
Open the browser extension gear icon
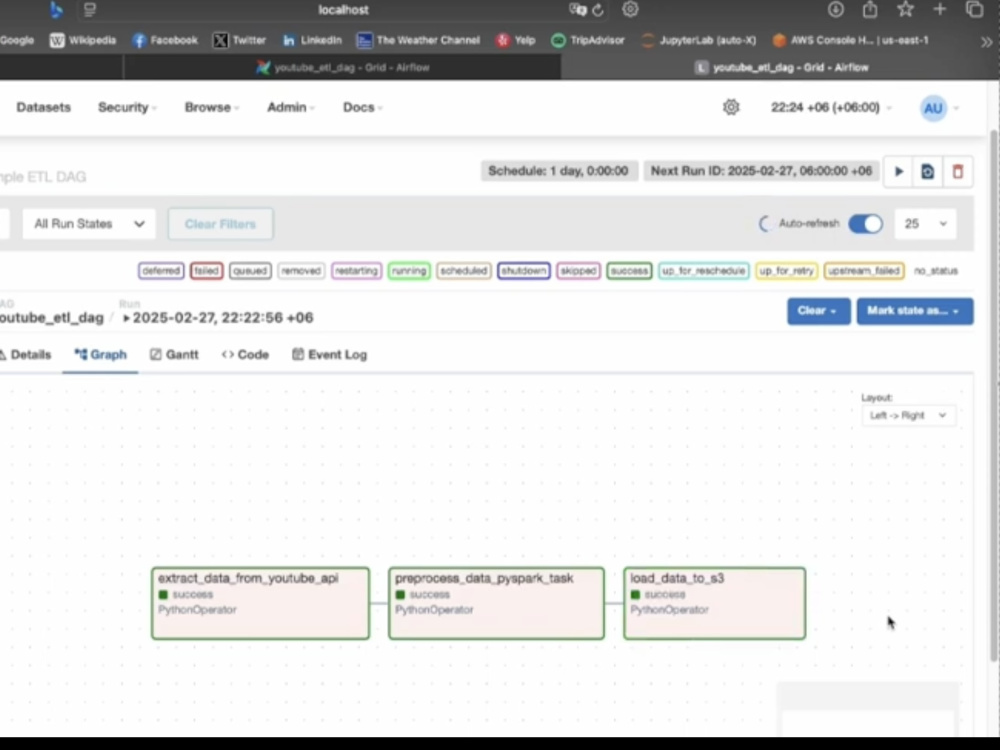pos(630,10)
